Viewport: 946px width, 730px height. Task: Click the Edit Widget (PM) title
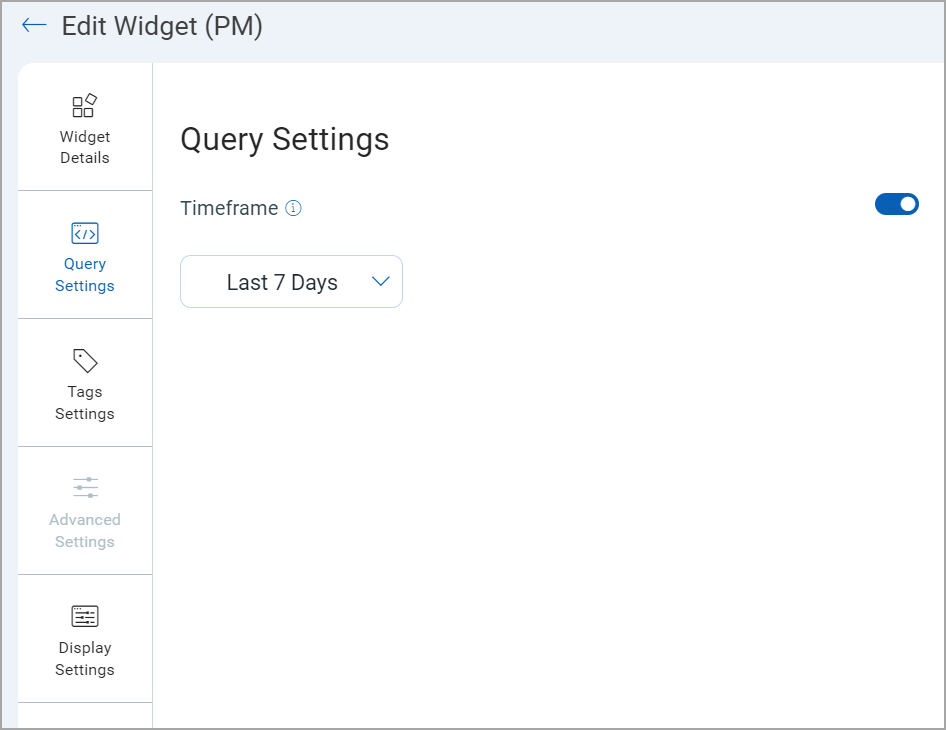click(162, 26)
